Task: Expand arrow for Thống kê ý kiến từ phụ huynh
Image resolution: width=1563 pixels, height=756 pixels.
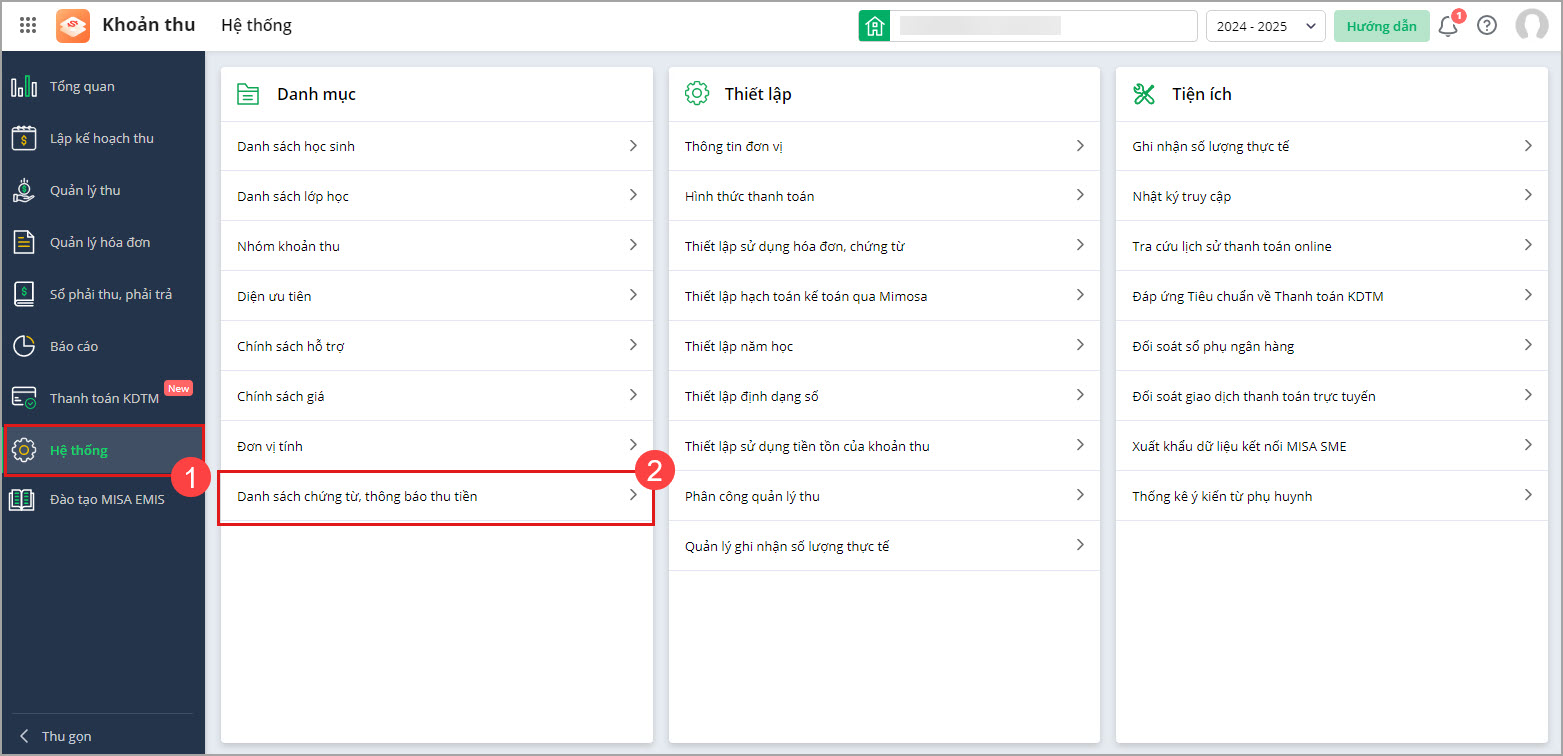Action: [x=1528, y=495]
